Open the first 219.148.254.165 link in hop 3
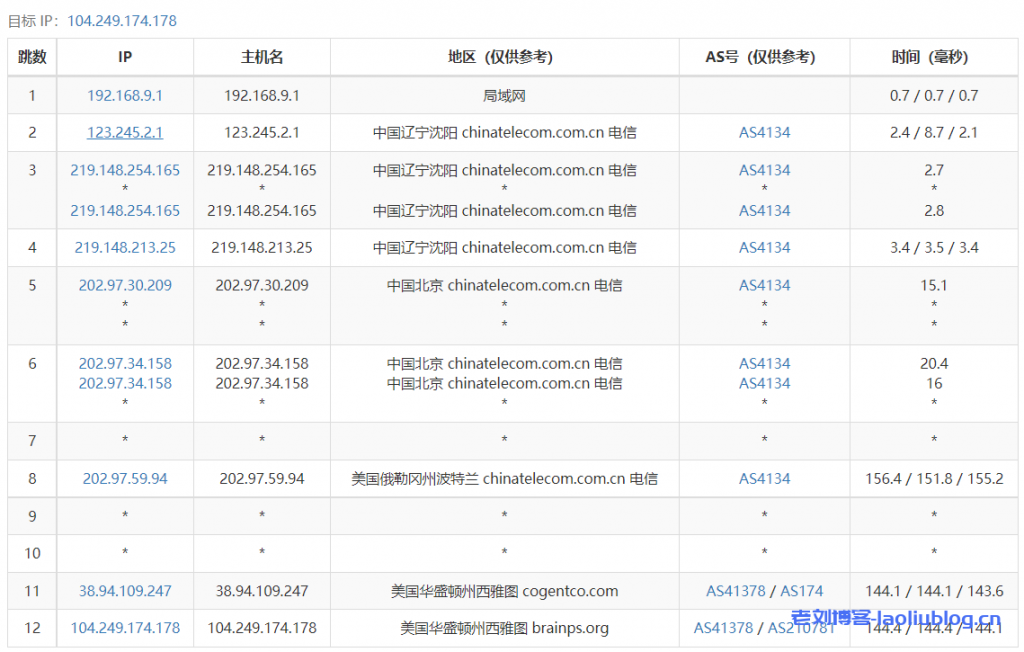The width and height of the screenshot is (1024, 652). (124, 170)
